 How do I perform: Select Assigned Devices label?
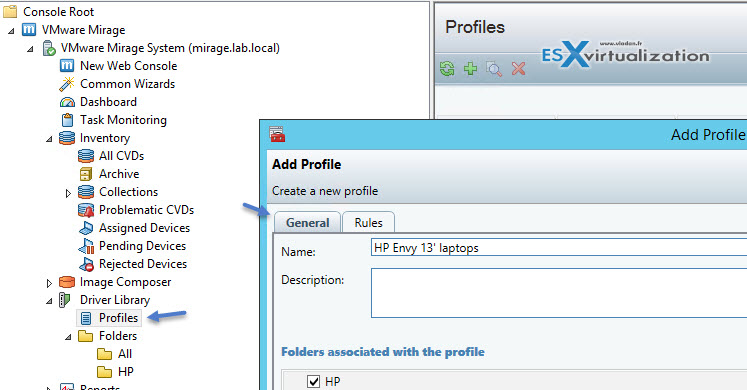pyautogui.click(x=144, y=228)
